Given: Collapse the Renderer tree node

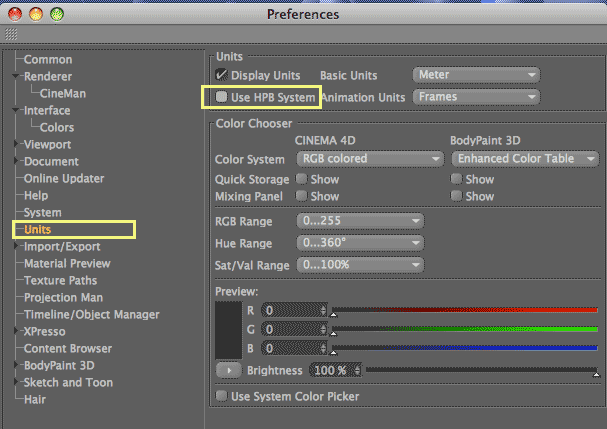Looking at the screenshot, I should (15, 76).
